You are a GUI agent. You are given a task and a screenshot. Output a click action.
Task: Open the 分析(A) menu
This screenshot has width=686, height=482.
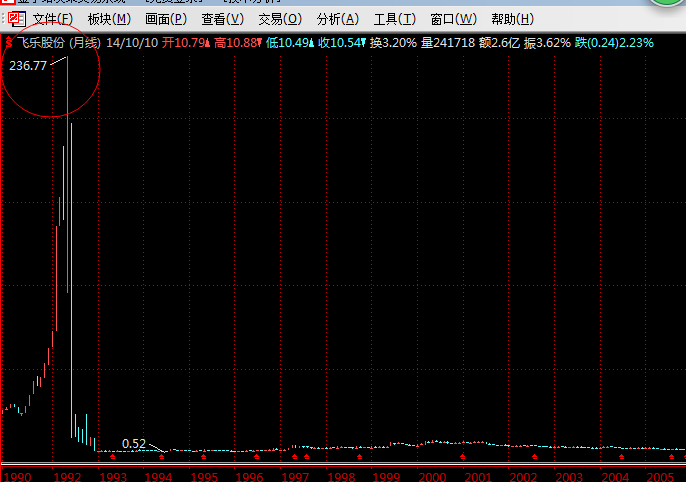pyautogui.click(x=338, y=19)
